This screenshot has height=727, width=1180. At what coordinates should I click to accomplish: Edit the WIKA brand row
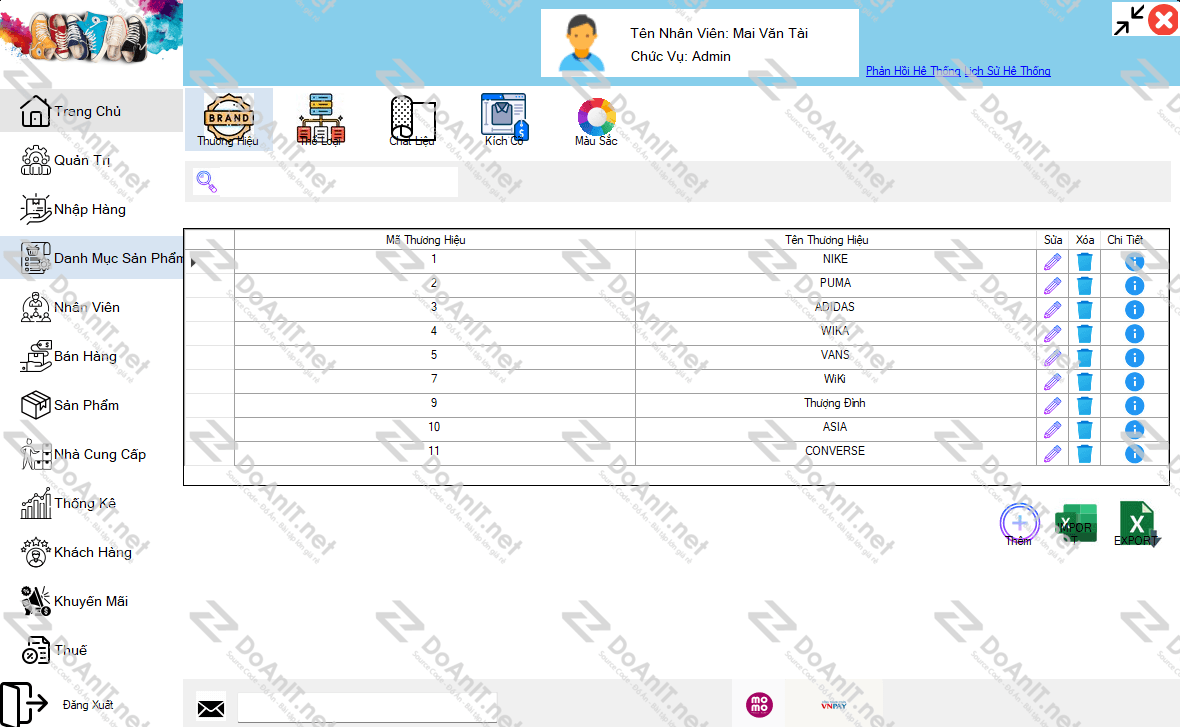1052,334
